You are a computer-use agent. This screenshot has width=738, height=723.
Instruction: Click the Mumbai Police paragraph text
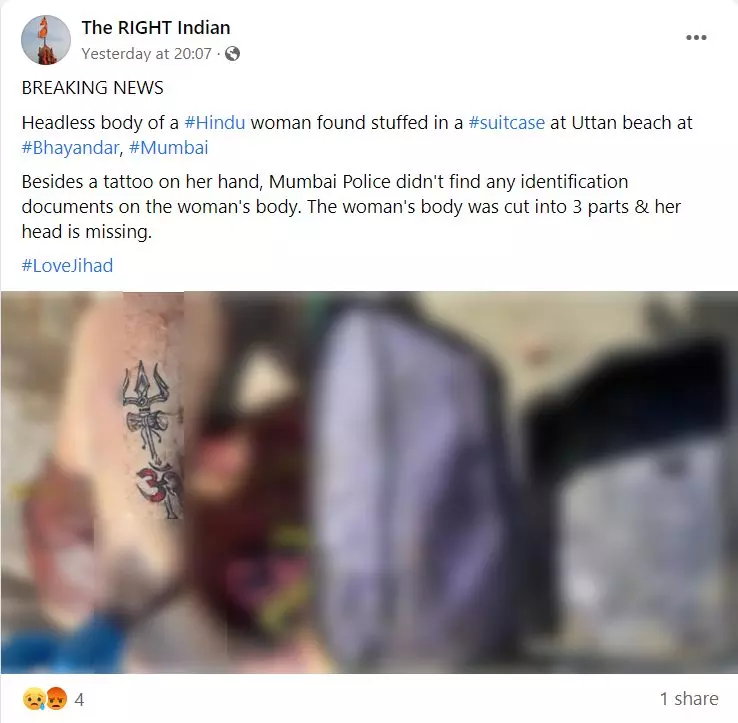(x=351, y=207)
